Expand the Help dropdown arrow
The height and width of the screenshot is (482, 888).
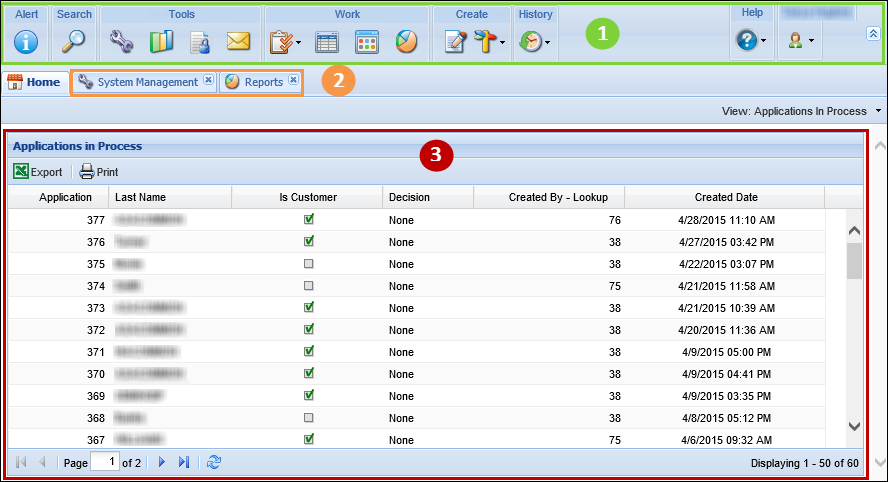click(x=763, y=41)
